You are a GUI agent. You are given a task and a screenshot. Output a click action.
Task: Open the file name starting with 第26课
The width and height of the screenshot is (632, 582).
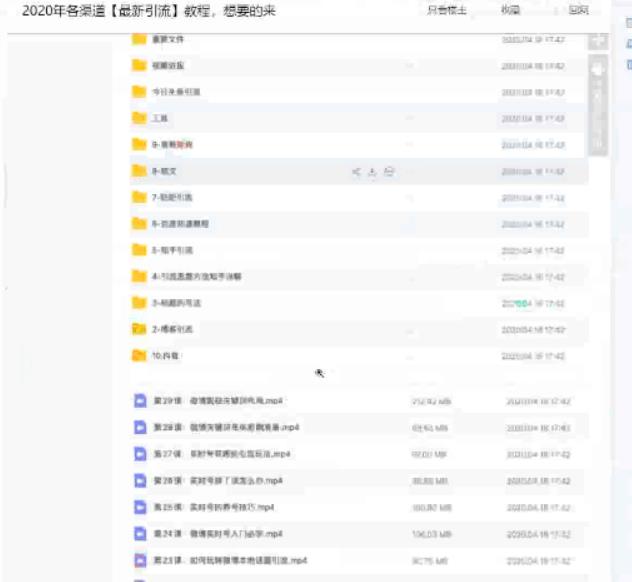pyautogui.click(x=218, y=480)
